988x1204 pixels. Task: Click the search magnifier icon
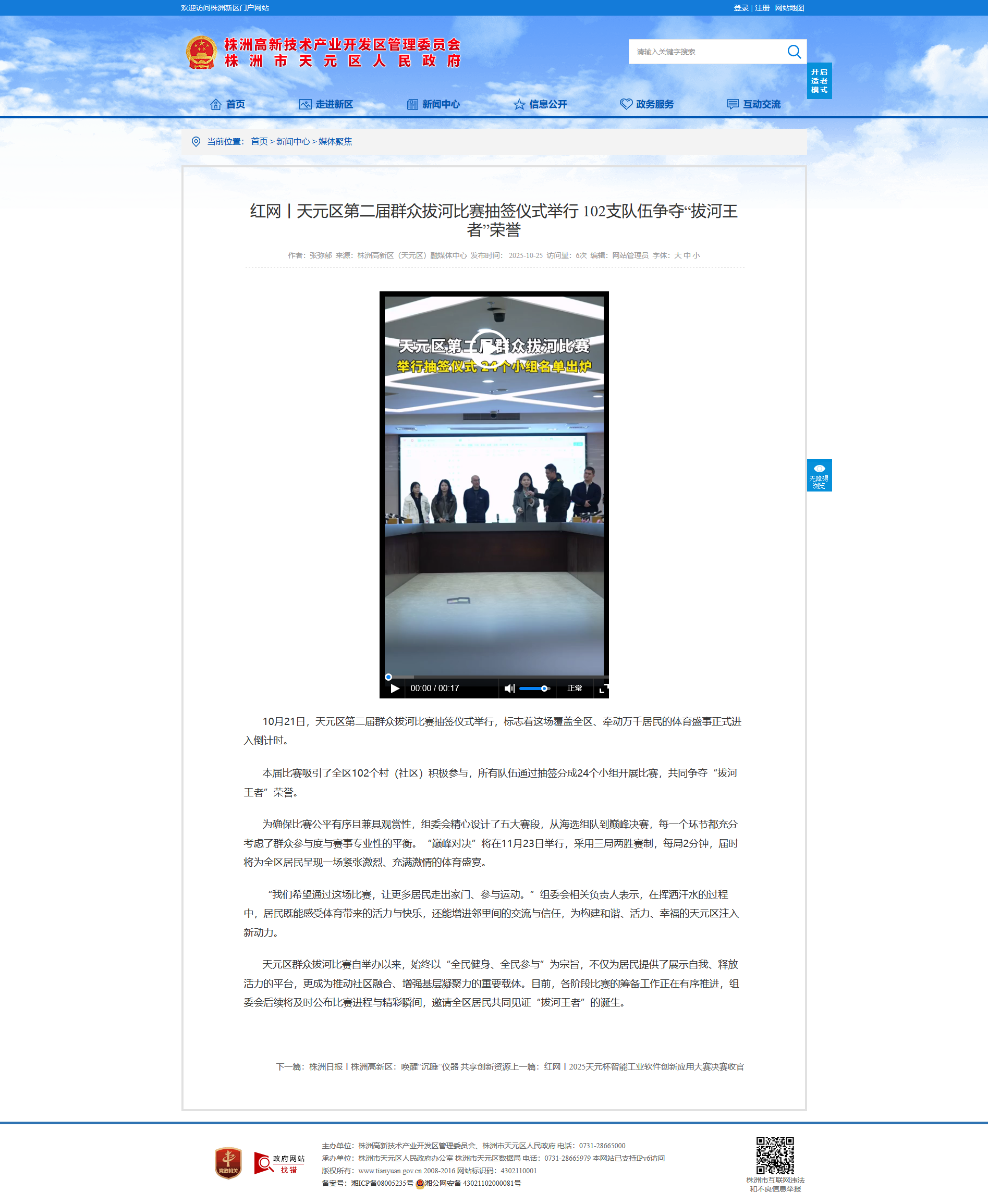click(x=794, y=52)
